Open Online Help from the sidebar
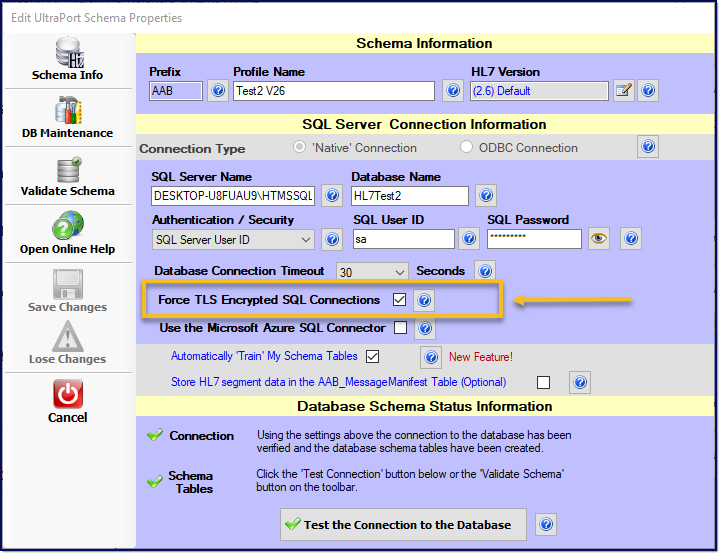This screenshot has height=555, width=721. point(68,228)
